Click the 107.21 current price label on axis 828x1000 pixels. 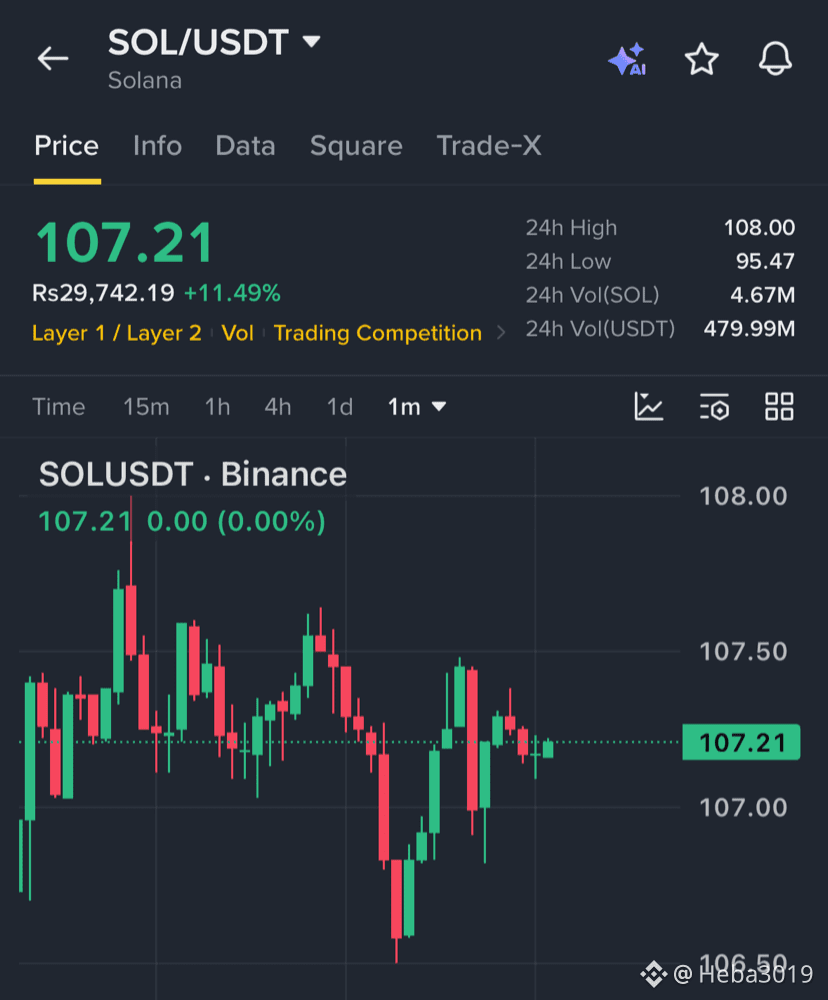(x=741, y=742)
